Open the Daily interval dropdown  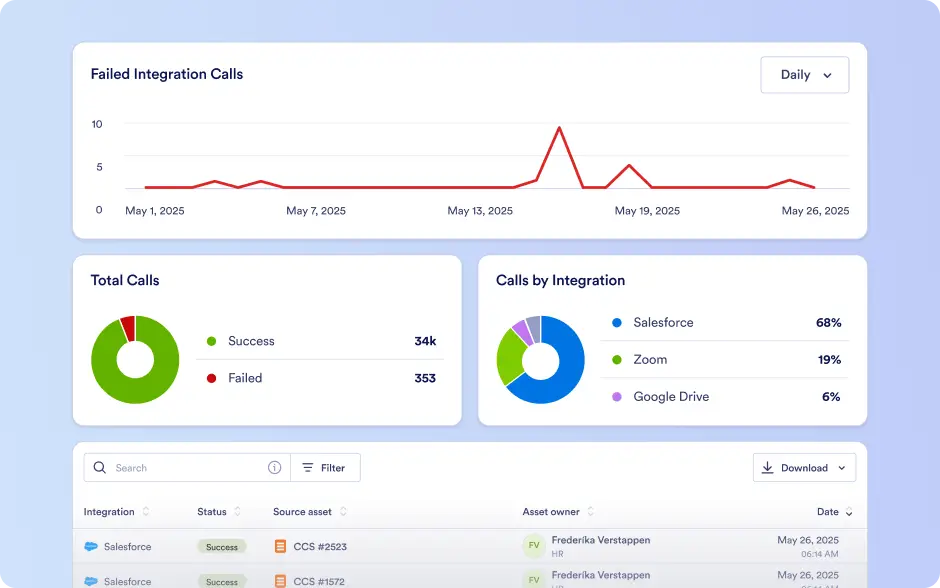(805, 75)
